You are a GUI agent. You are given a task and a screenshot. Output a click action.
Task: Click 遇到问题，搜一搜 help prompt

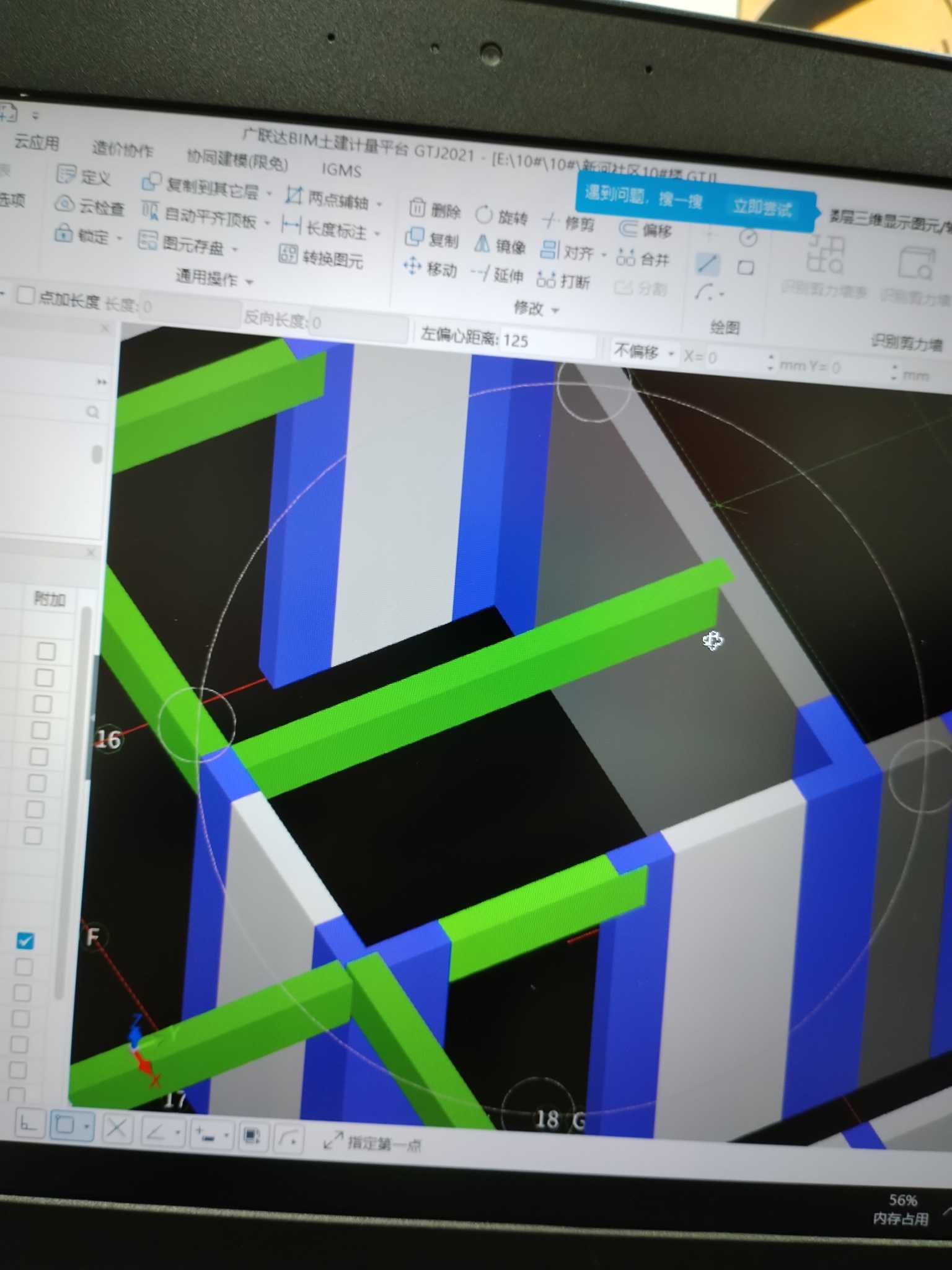point(643,197)
